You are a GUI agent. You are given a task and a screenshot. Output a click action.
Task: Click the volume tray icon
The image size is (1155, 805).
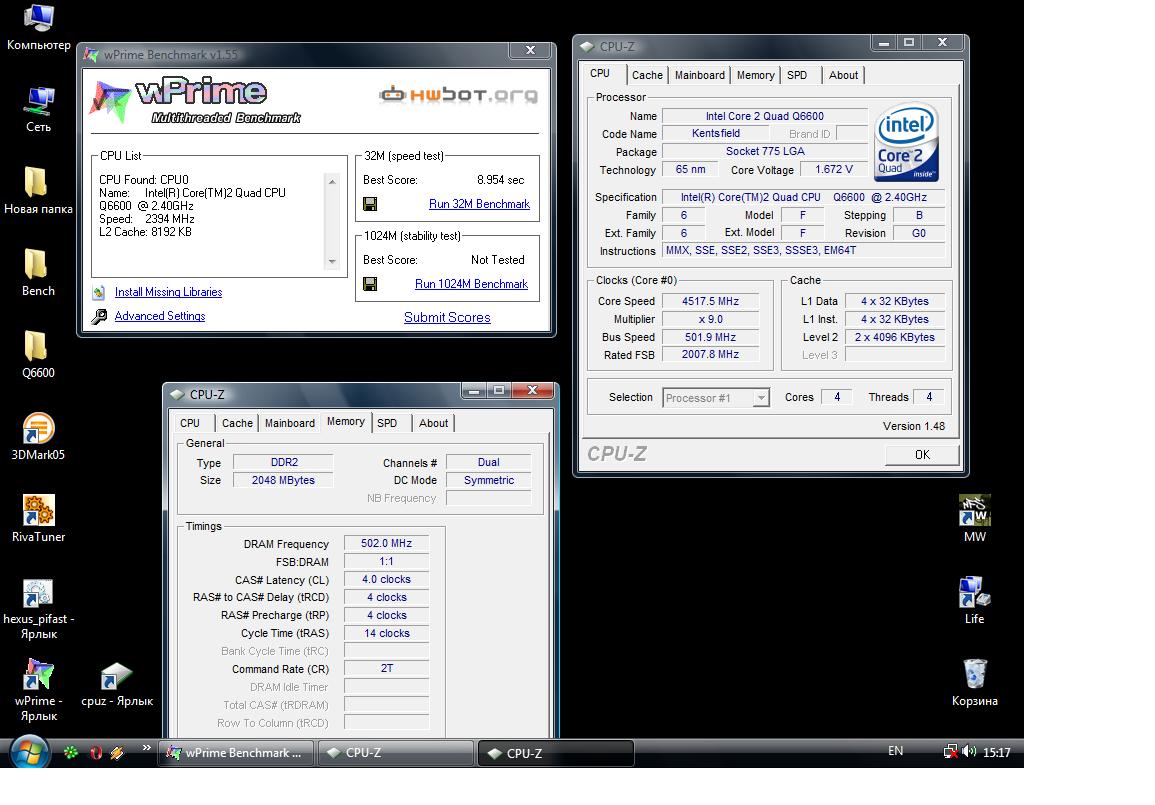969,751
